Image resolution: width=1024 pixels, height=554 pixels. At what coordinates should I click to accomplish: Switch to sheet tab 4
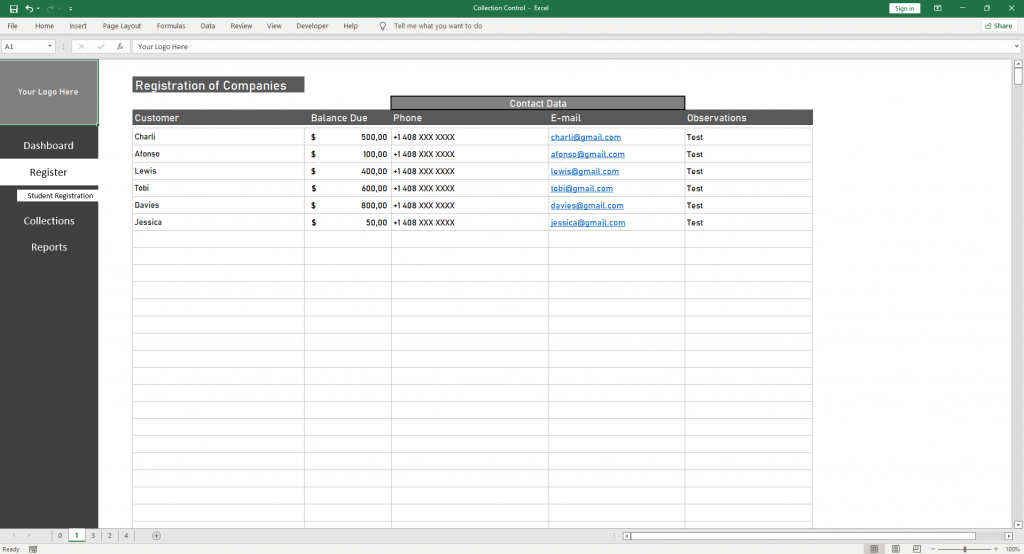[x=126, y=536]
